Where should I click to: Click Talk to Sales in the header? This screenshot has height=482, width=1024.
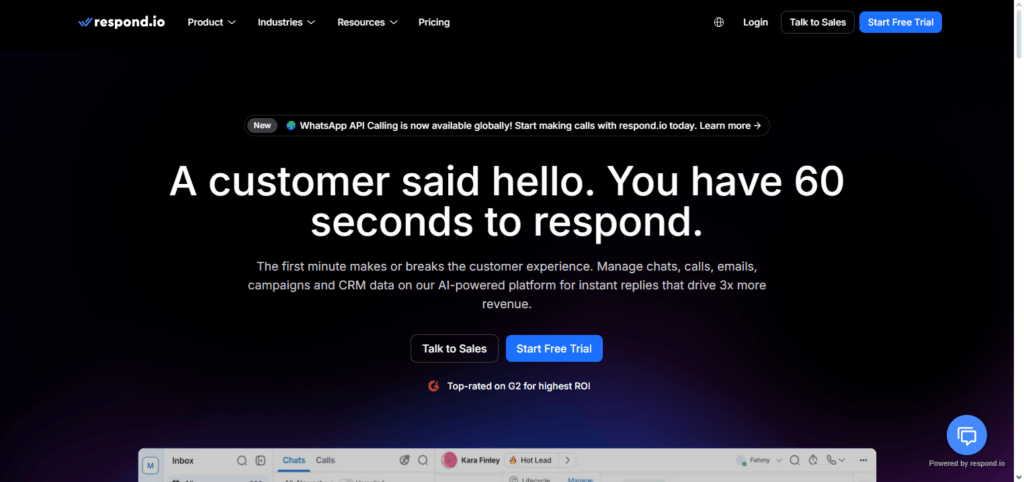[x=818, y=22]
